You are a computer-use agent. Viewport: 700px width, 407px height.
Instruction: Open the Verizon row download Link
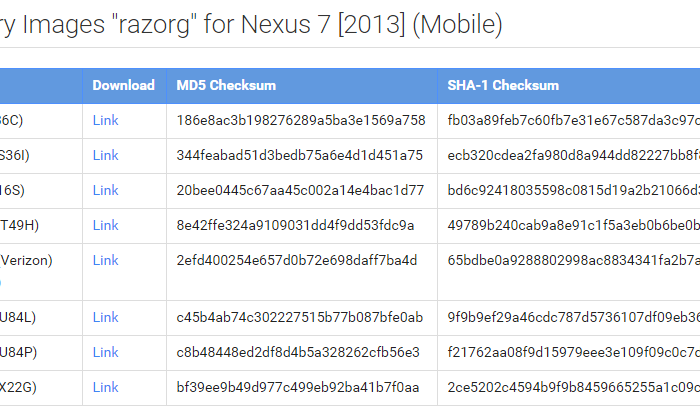(105, 260)
